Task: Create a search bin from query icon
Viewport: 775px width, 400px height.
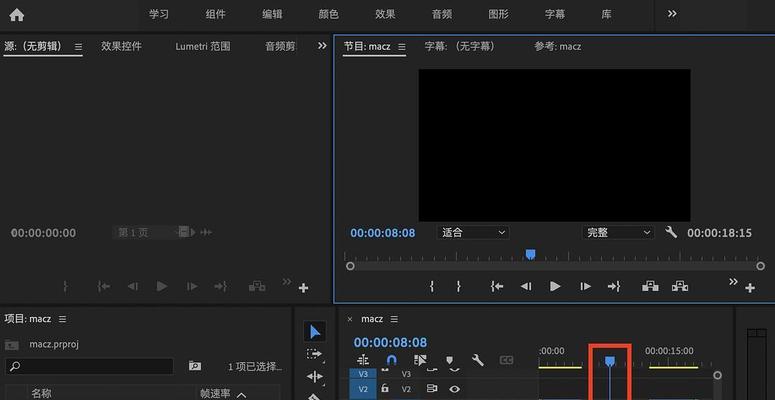Action: pyautogui.click(x=195, y=366)
